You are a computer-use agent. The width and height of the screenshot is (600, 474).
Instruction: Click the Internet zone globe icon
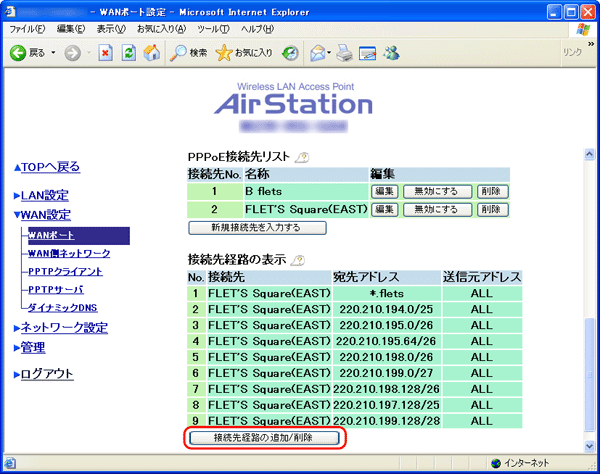[x=496, y=463]
